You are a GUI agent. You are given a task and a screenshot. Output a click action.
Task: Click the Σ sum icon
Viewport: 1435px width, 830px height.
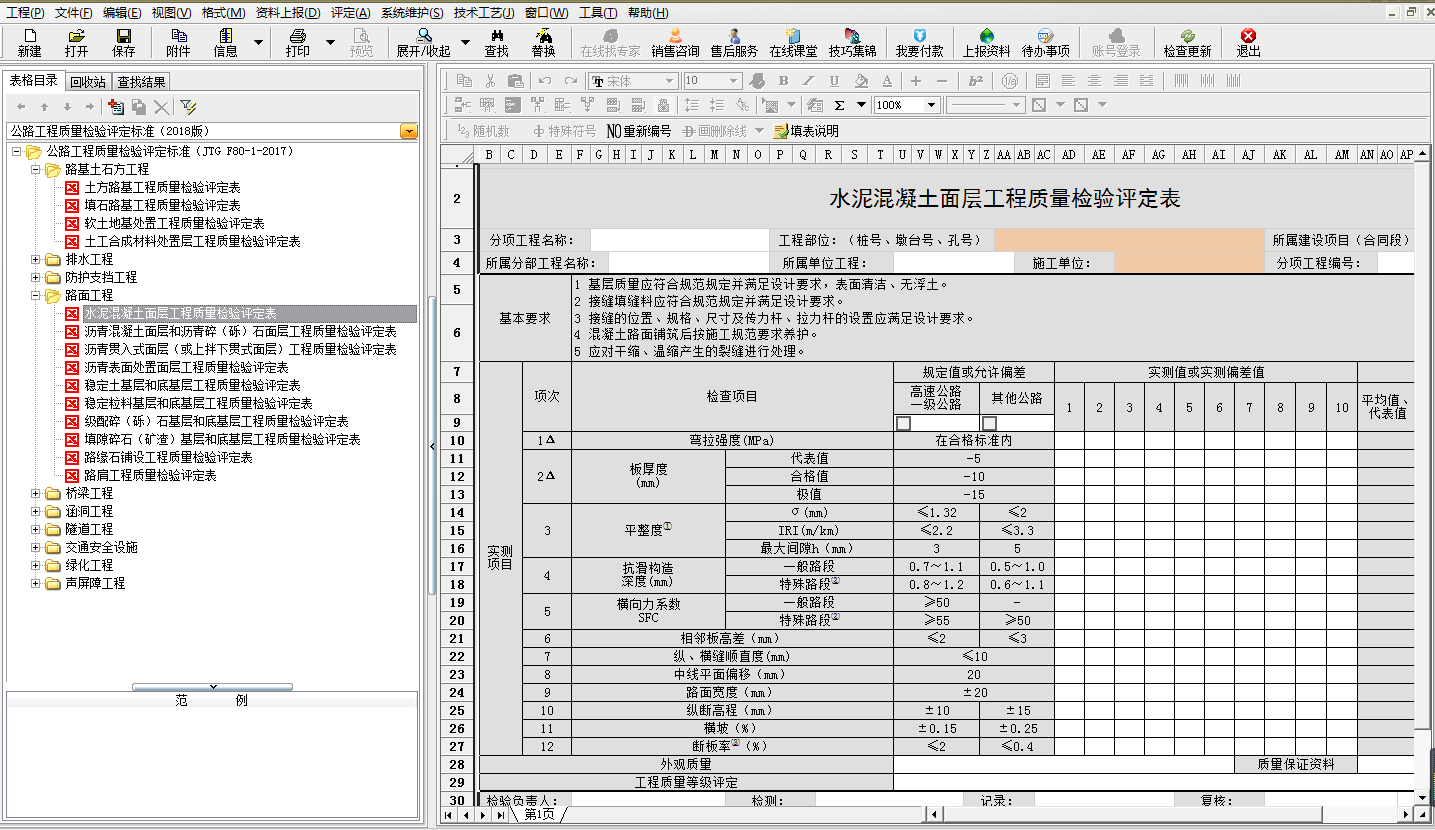[839, 105]
